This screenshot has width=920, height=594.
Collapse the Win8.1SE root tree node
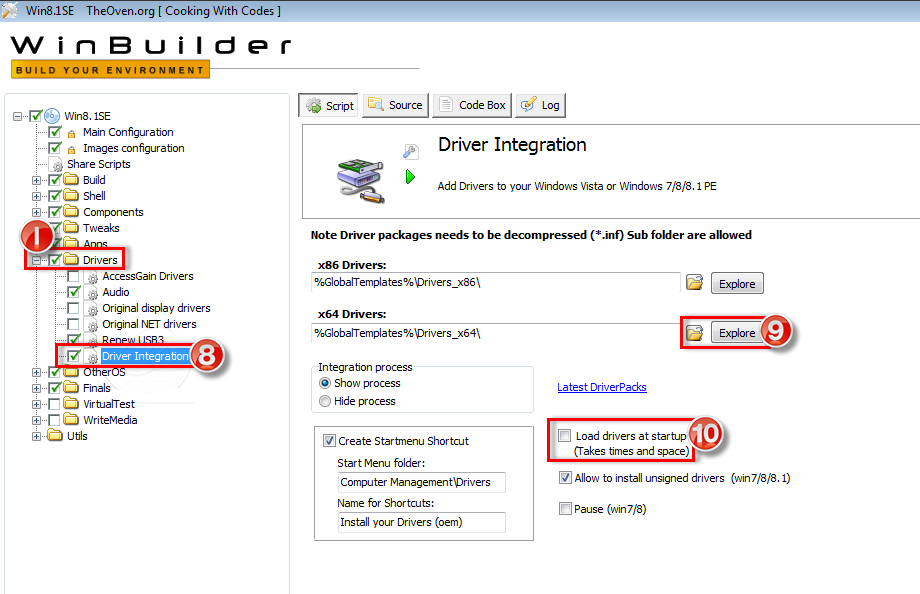(18, 116)
